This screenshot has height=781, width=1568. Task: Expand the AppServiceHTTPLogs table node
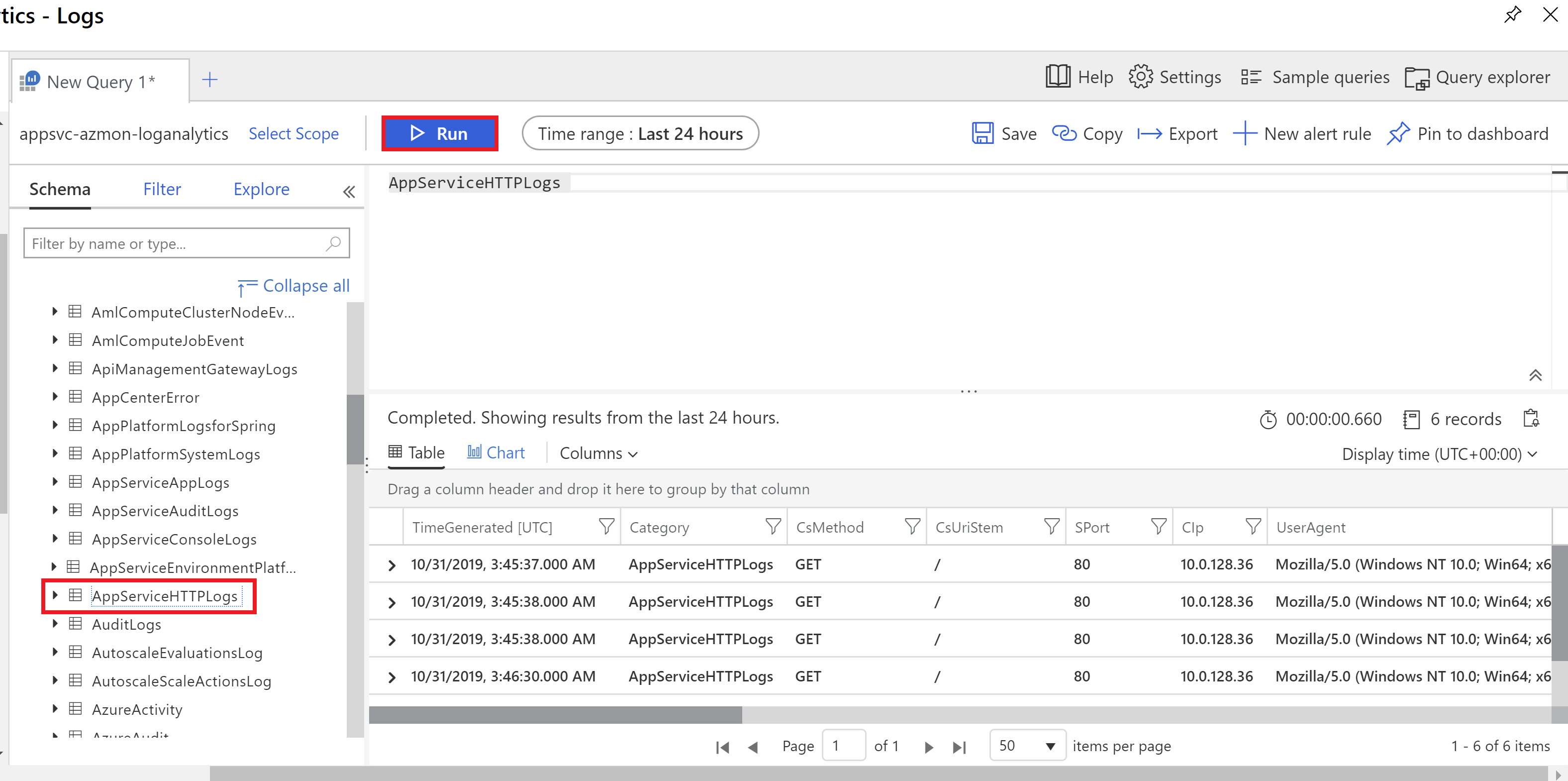coord(55,595)
